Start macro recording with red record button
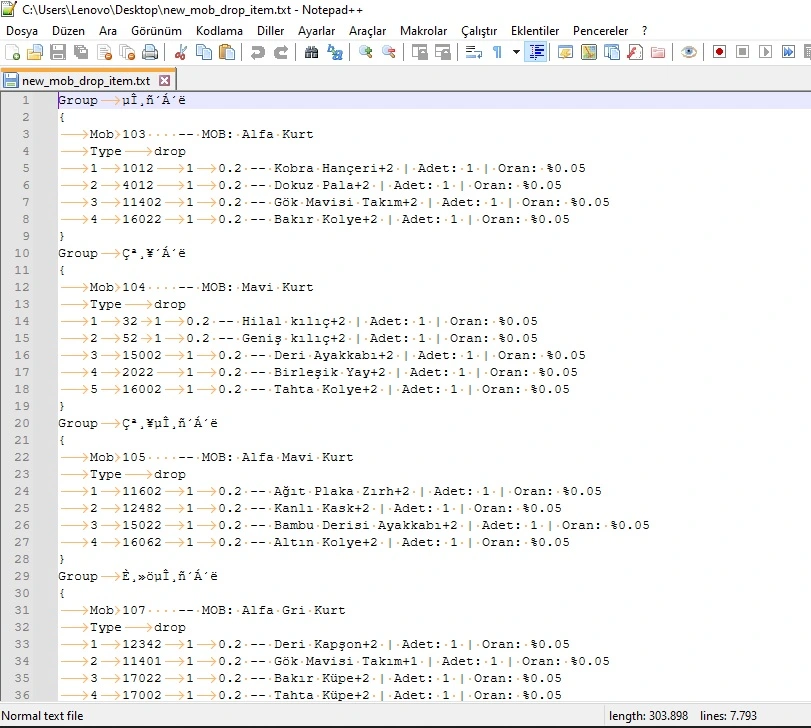The width and height of the screenshot is (811, 728). click(719, 52)
